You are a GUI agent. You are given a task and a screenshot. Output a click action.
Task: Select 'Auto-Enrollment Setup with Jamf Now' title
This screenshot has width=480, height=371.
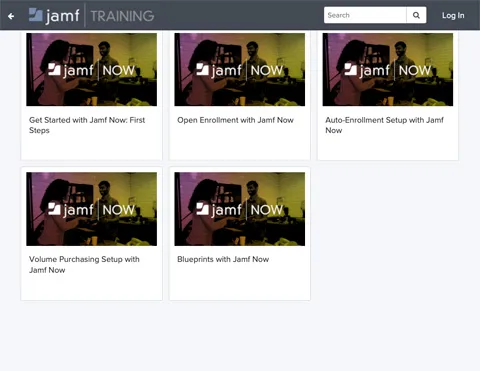384,125
